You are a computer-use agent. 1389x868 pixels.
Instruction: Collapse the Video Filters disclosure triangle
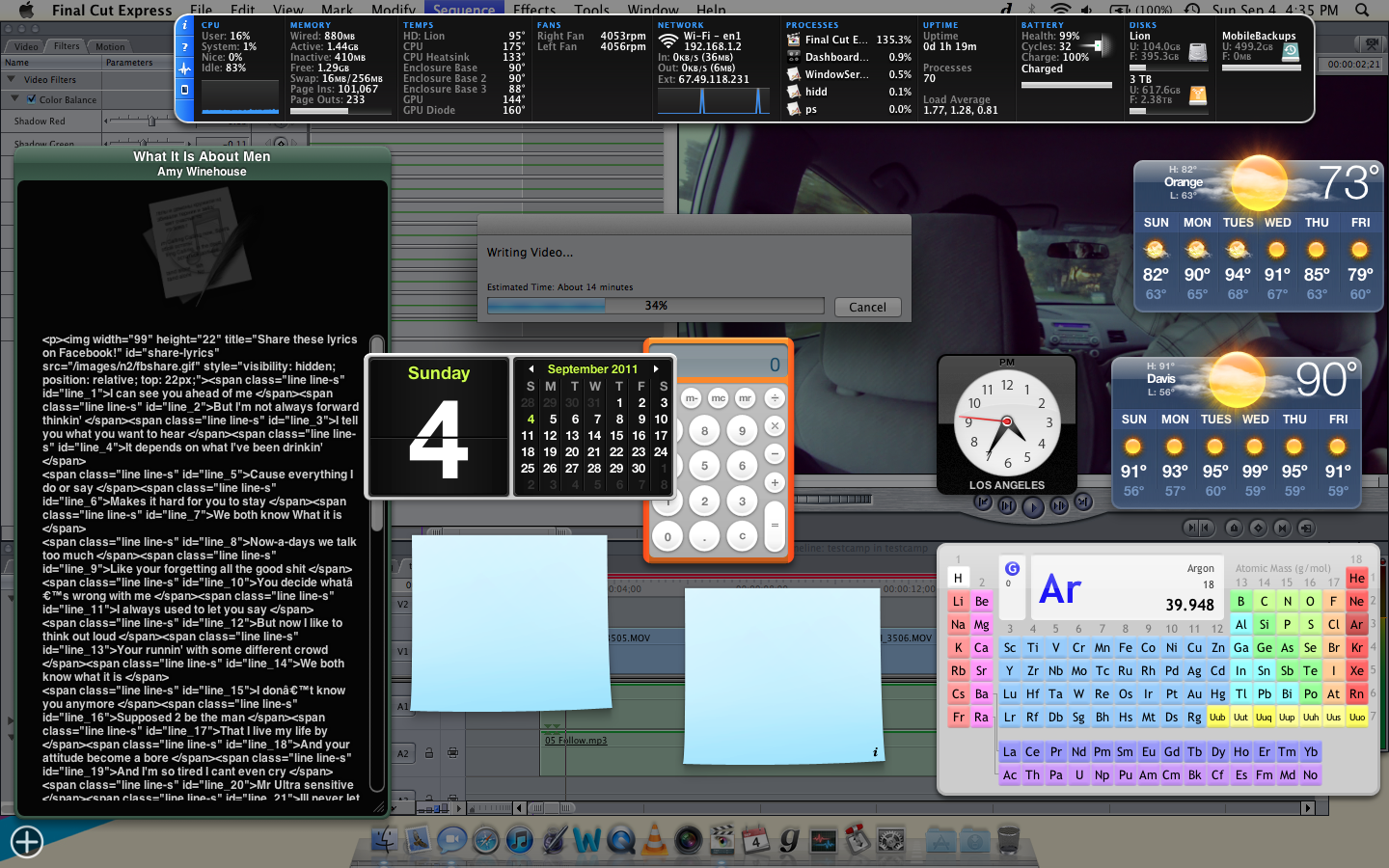pyautogui.click(x=12, y=79)
